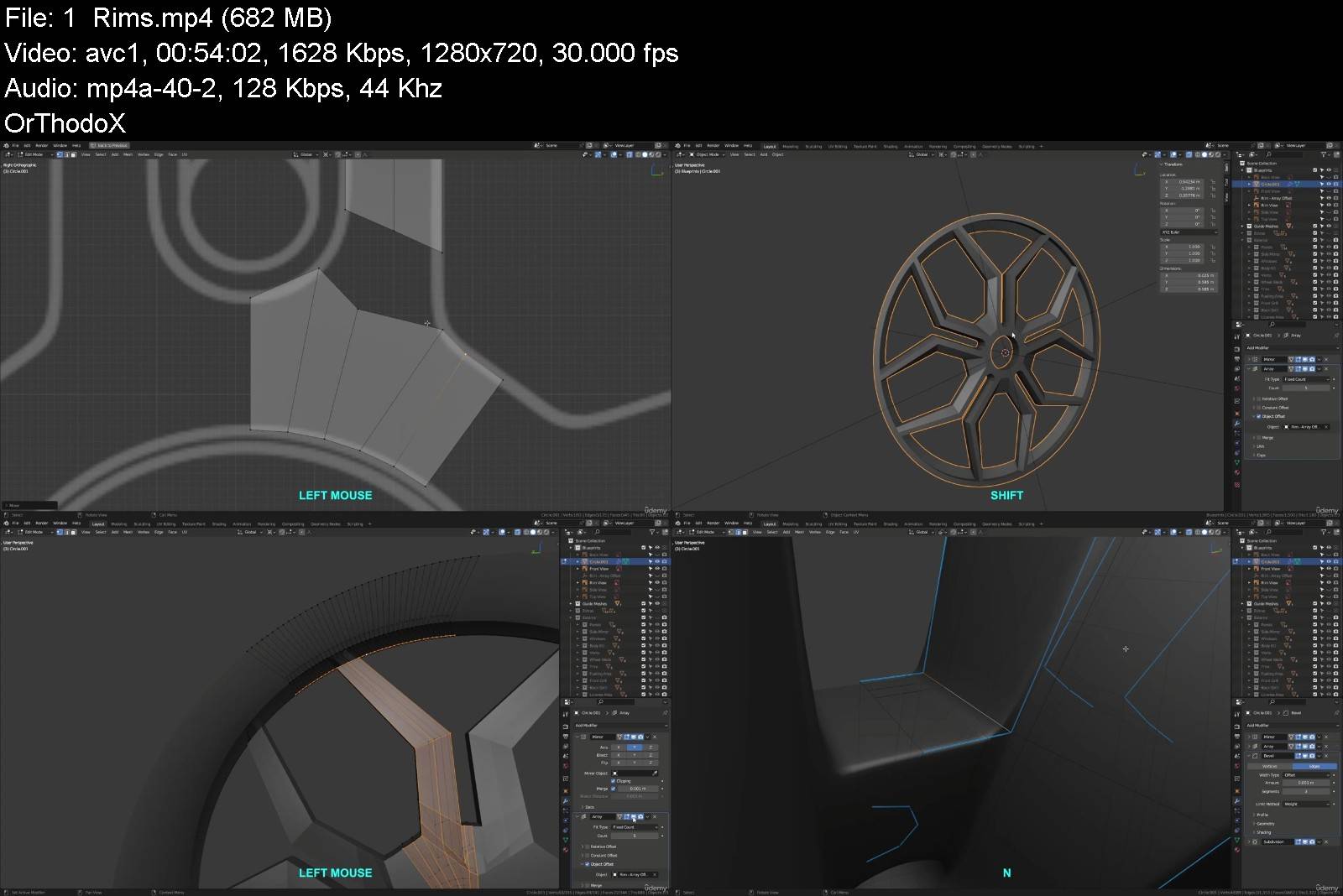
Task: Remove the Array modifier in top-right frame
Action: pos(1326,369)
